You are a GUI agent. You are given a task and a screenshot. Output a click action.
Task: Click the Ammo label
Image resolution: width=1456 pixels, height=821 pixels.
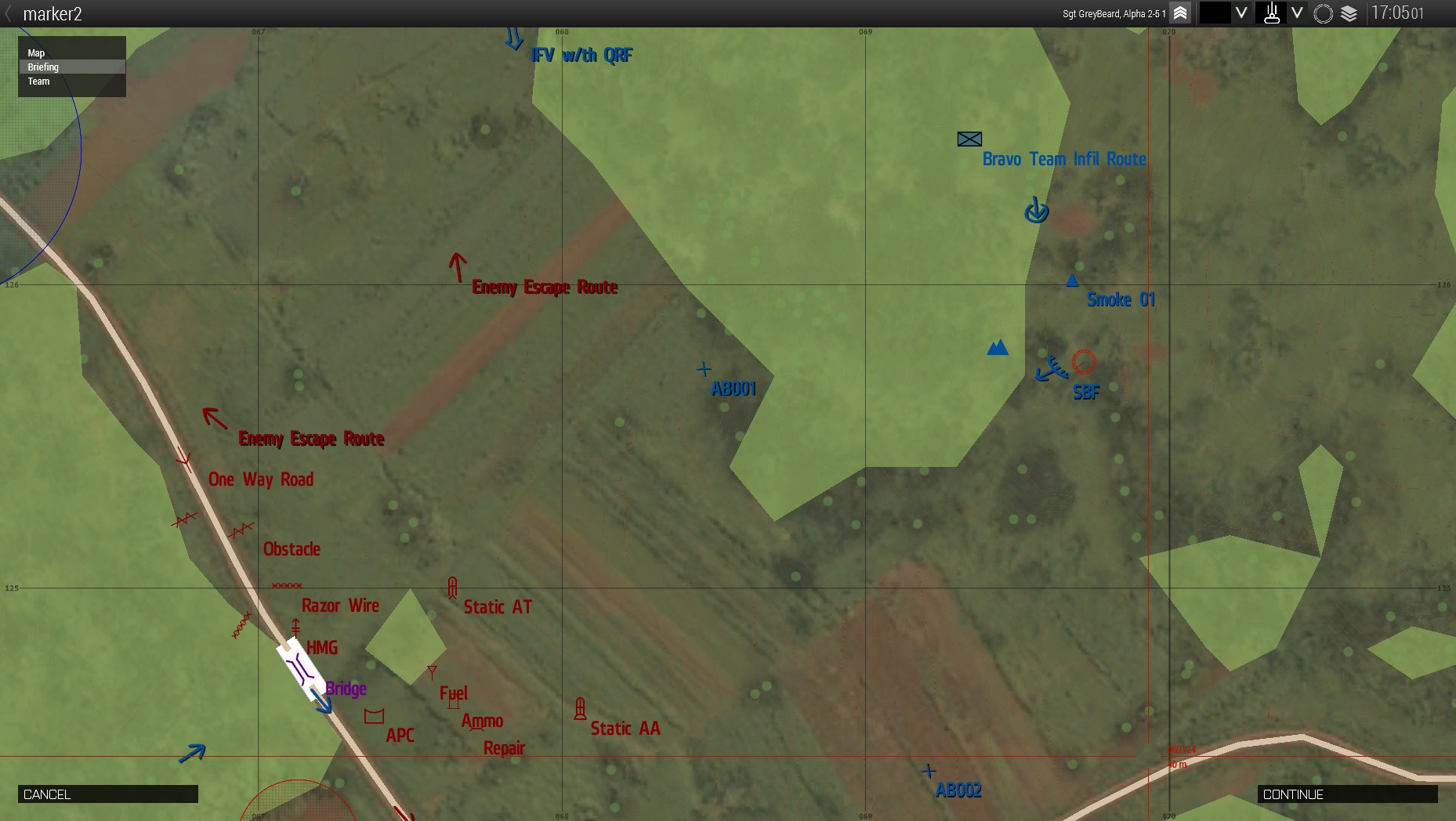coord(482,721)
